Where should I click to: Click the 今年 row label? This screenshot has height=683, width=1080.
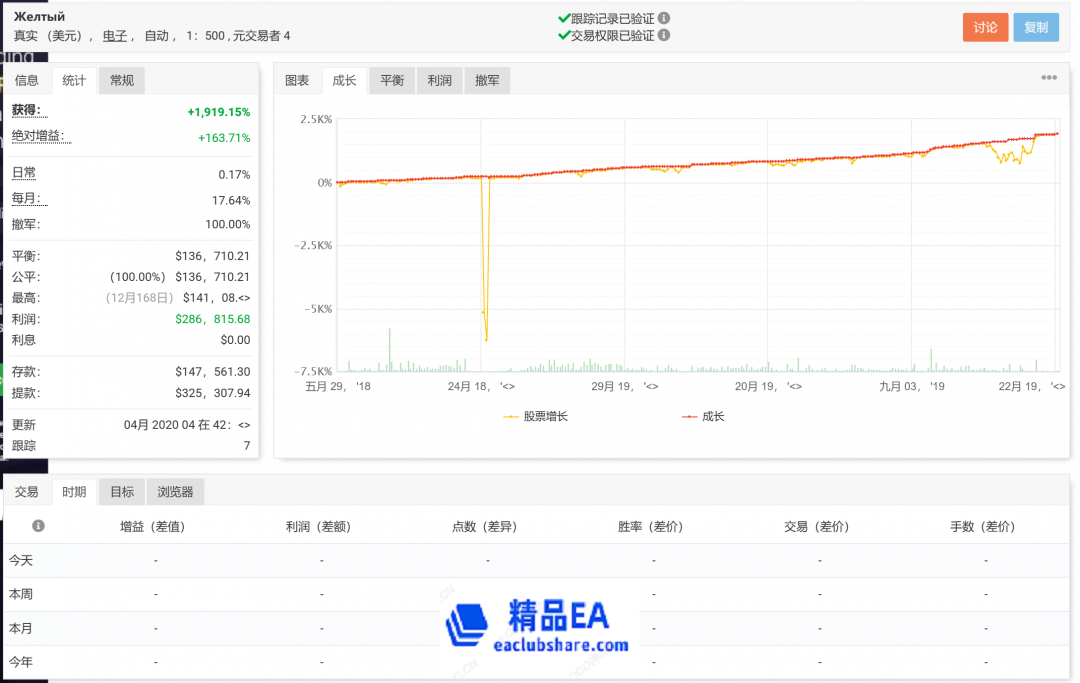click(21, 662)
